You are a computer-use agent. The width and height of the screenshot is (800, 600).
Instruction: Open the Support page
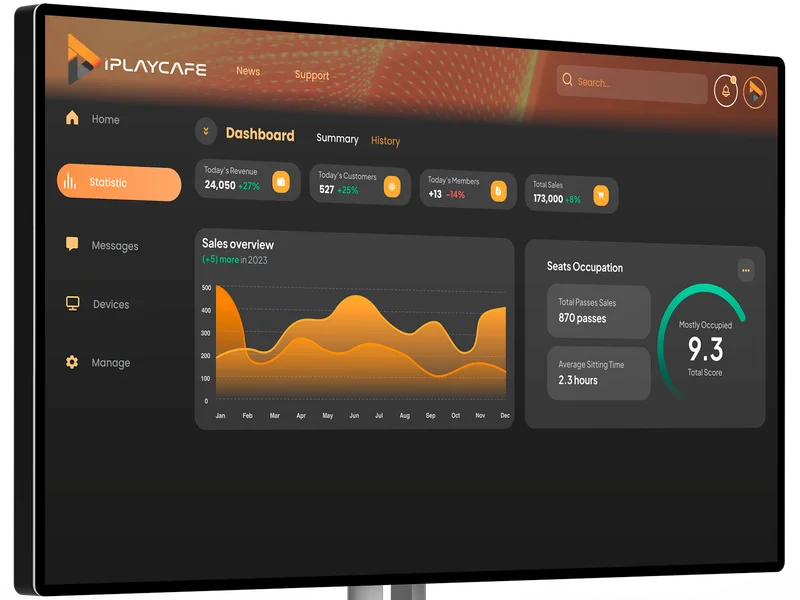[312, 74]
